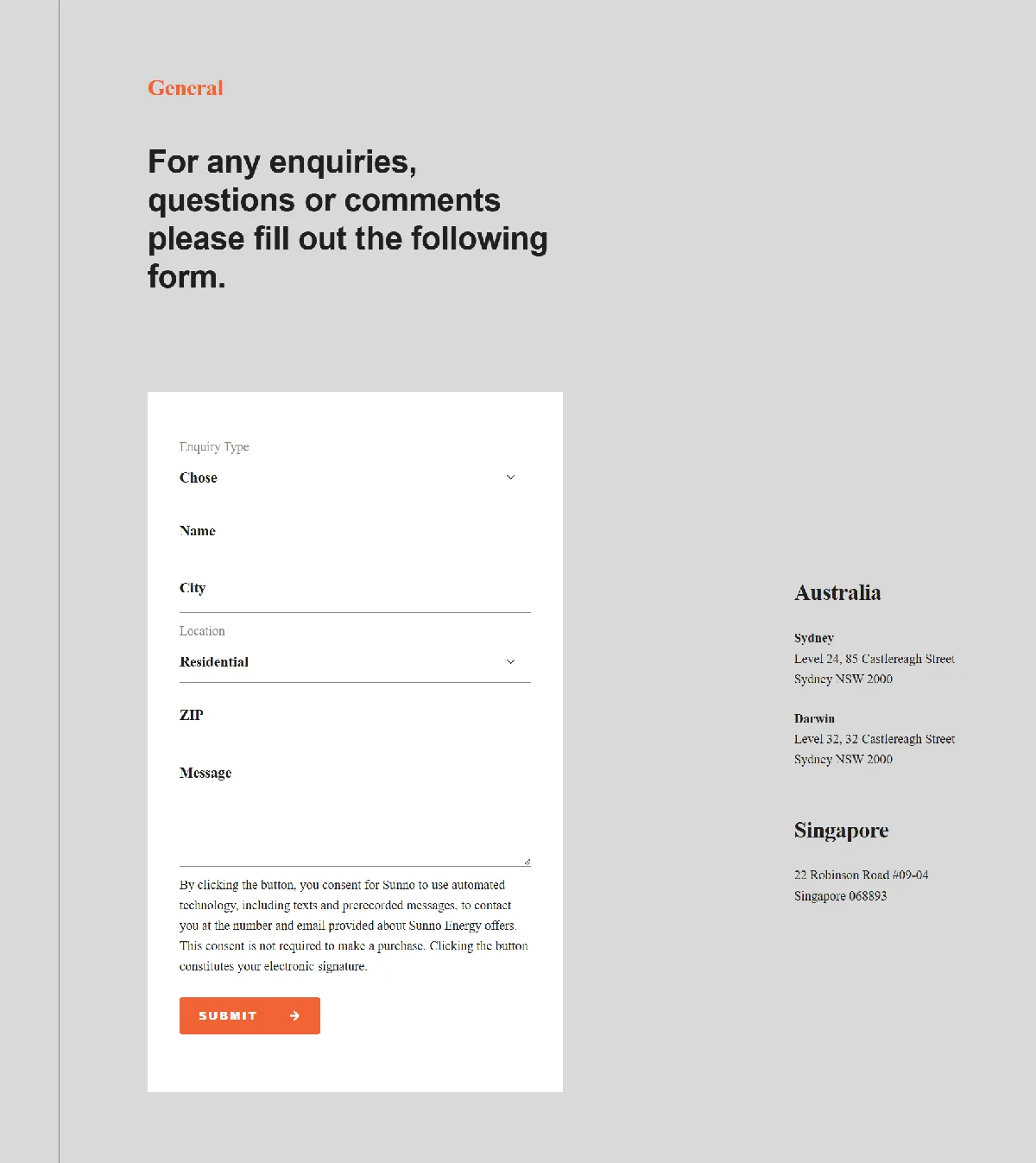Screen dimensions: 1036x1163
Task: Click into the Name input field
Action: click(354, 531)
